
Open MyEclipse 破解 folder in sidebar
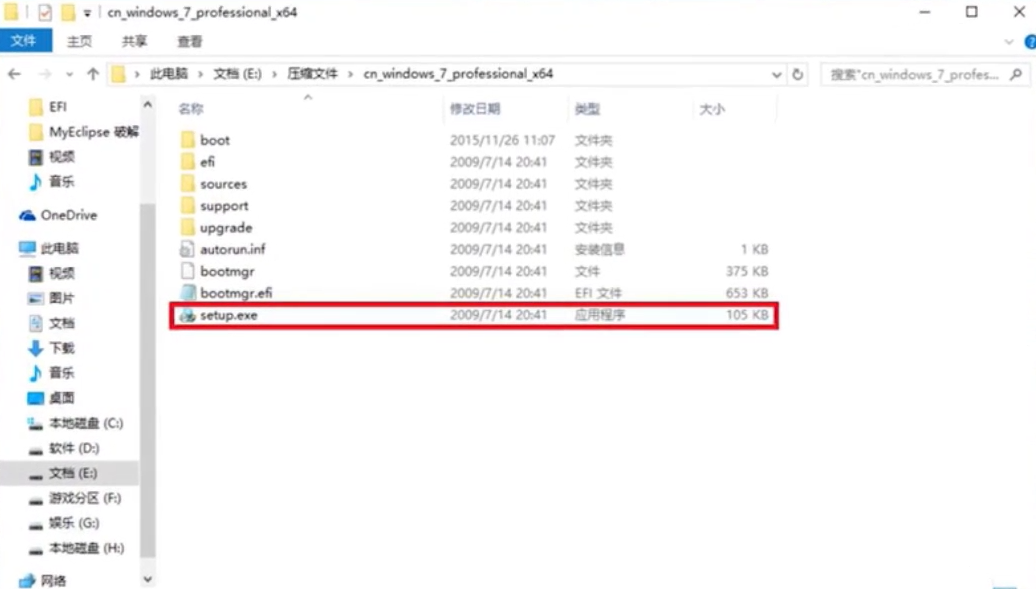click(x=83, y=132)
